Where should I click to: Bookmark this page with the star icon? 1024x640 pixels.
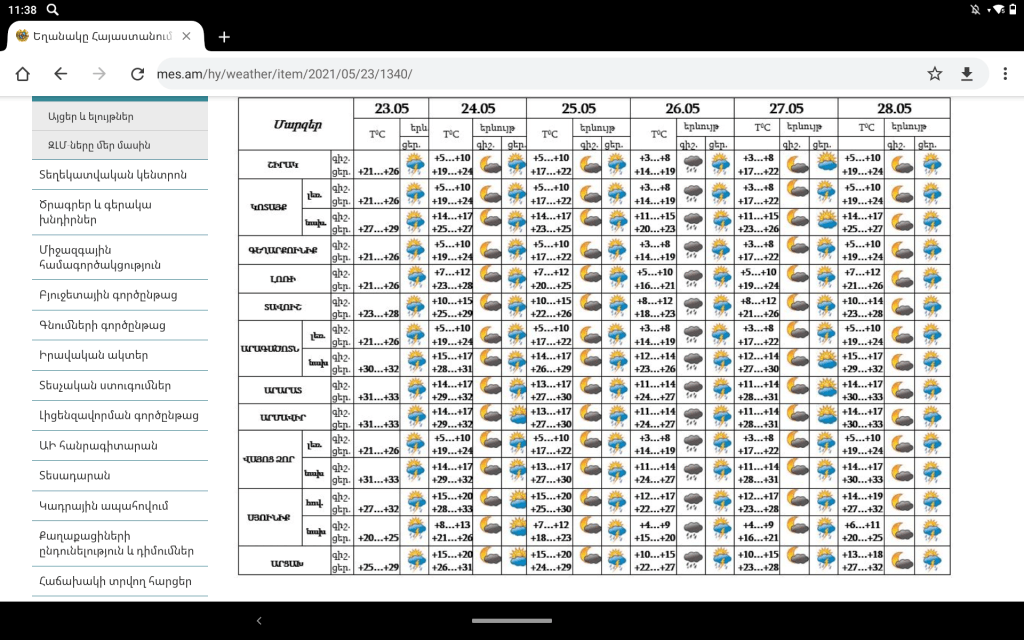[x=934, y=74]
